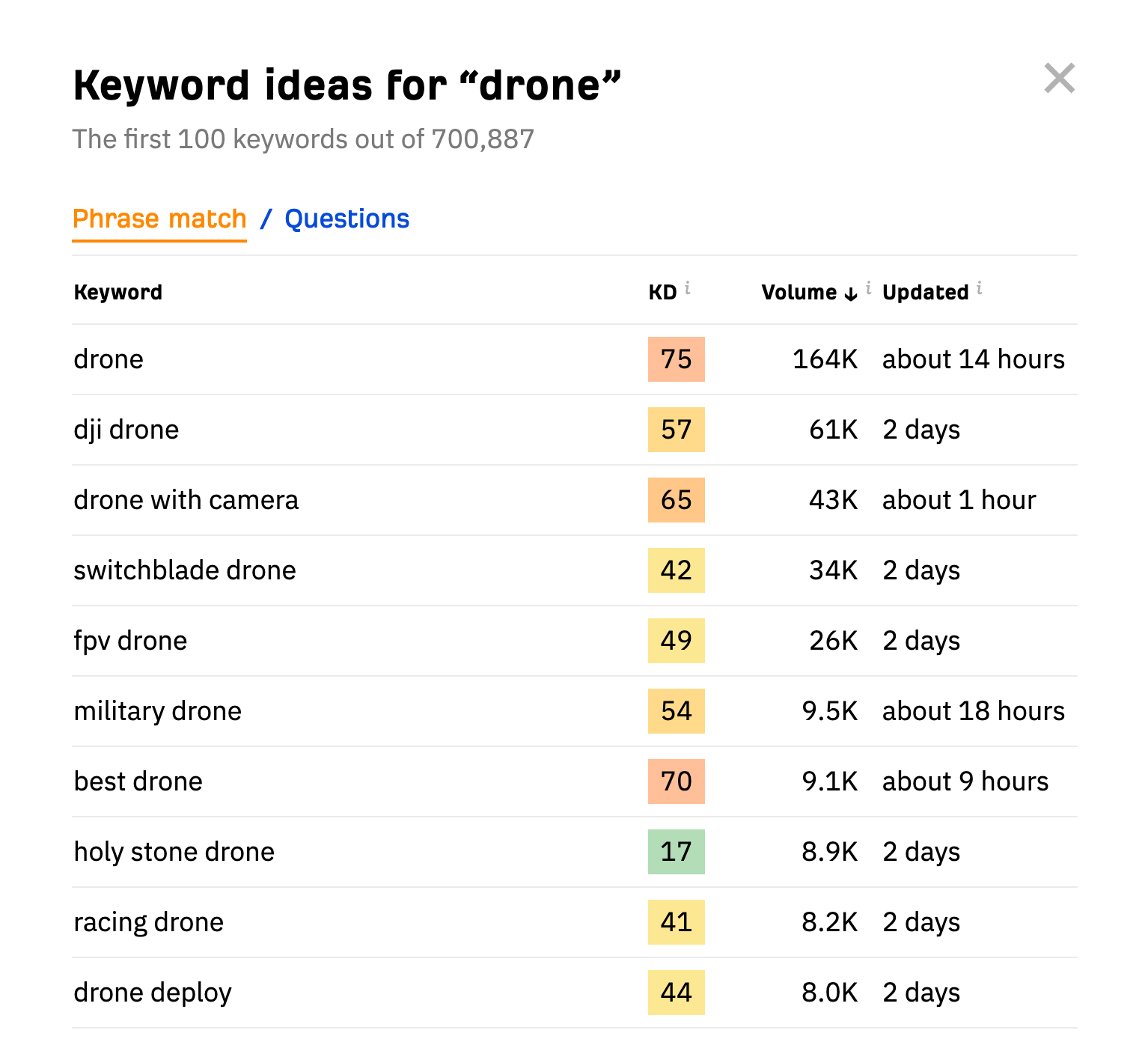Viewport: 1148px width, 1039px height.
Task: Reorder rows using the KD column header
Action: 663,293
